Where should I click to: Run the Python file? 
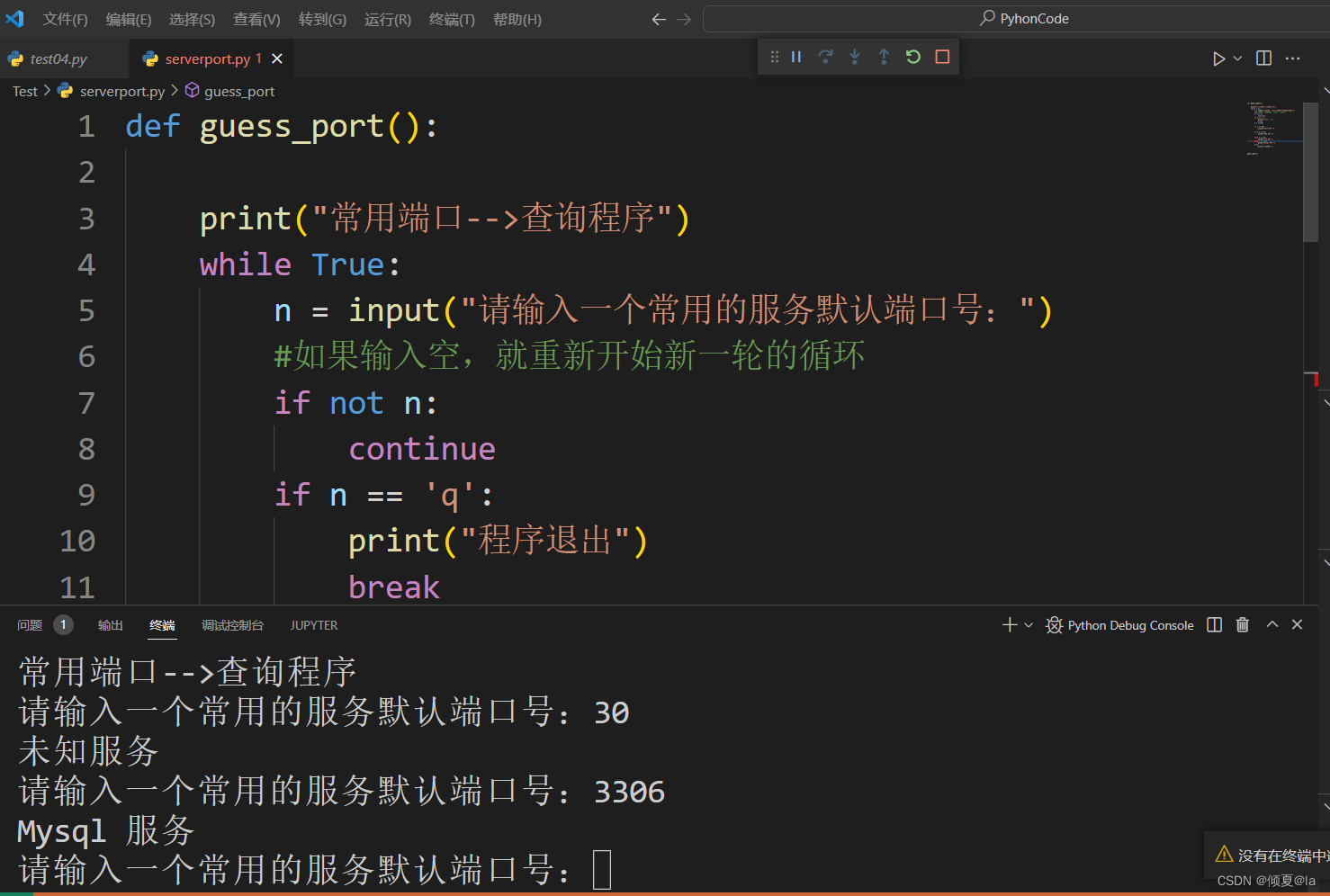(x=1218, y=58)
